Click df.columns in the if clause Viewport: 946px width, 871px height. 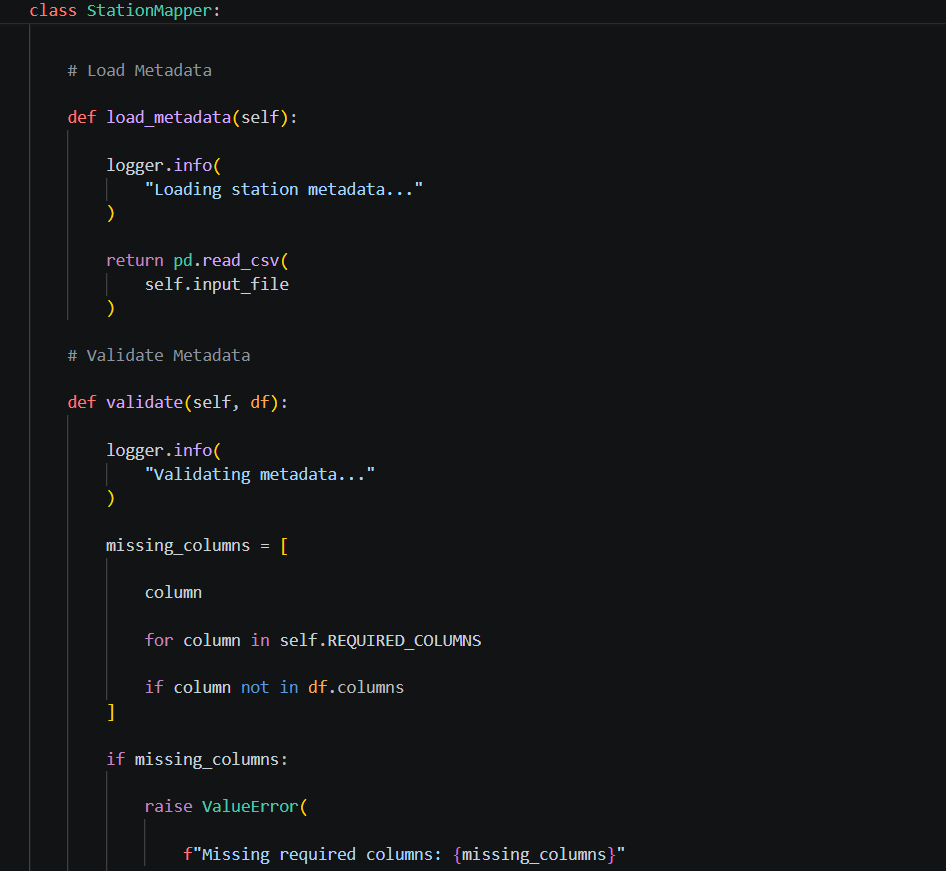(356, 688)
